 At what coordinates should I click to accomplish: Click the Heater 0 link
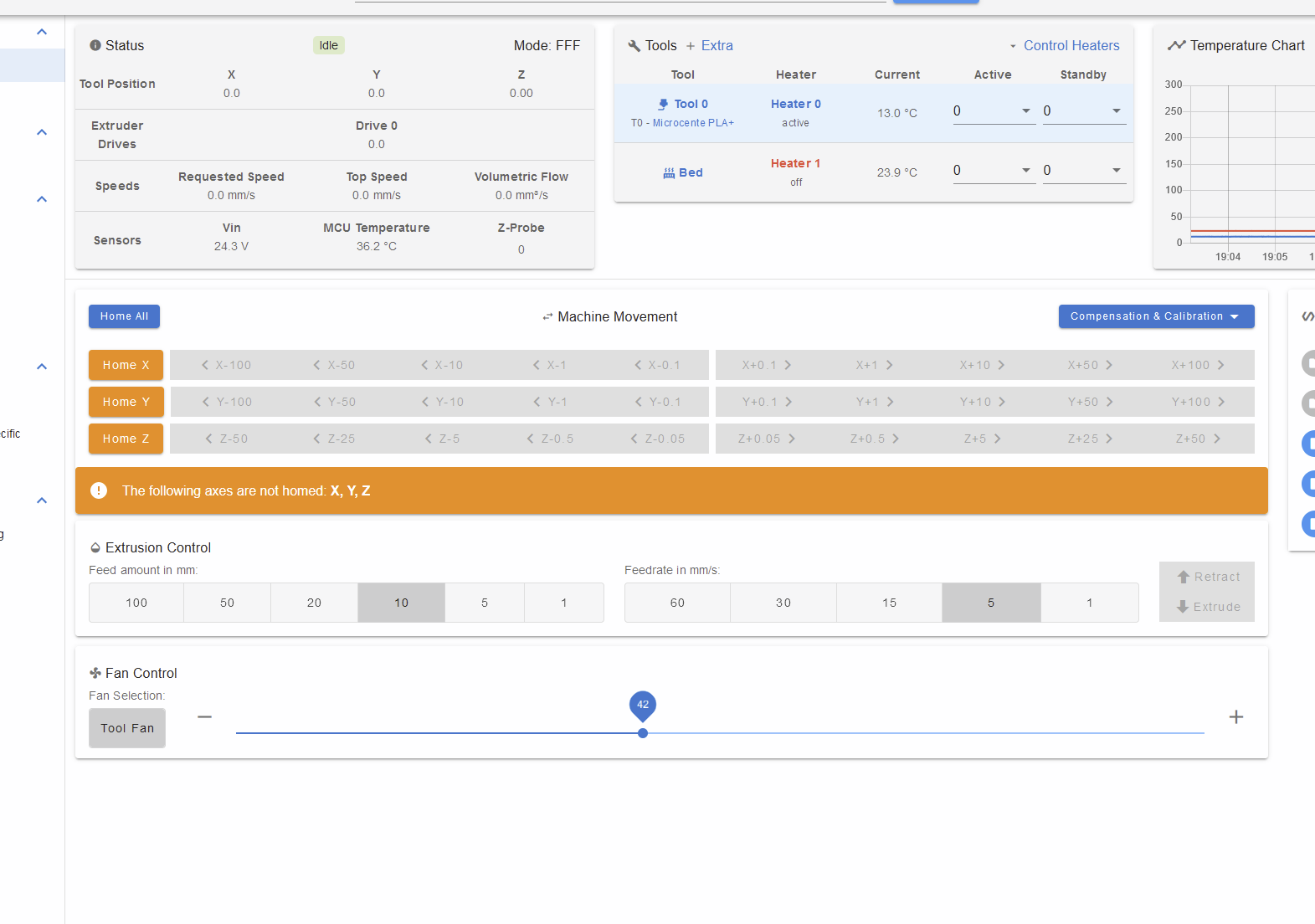coord(795,104)
